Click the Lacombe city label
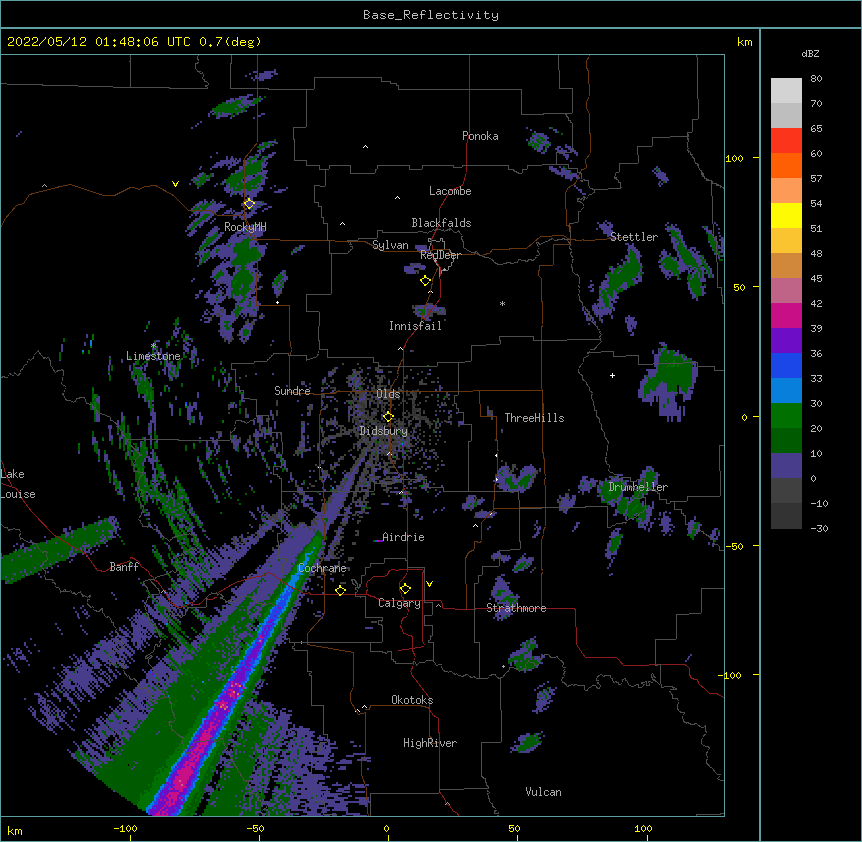862x842 pixels. tap(450, 191)
